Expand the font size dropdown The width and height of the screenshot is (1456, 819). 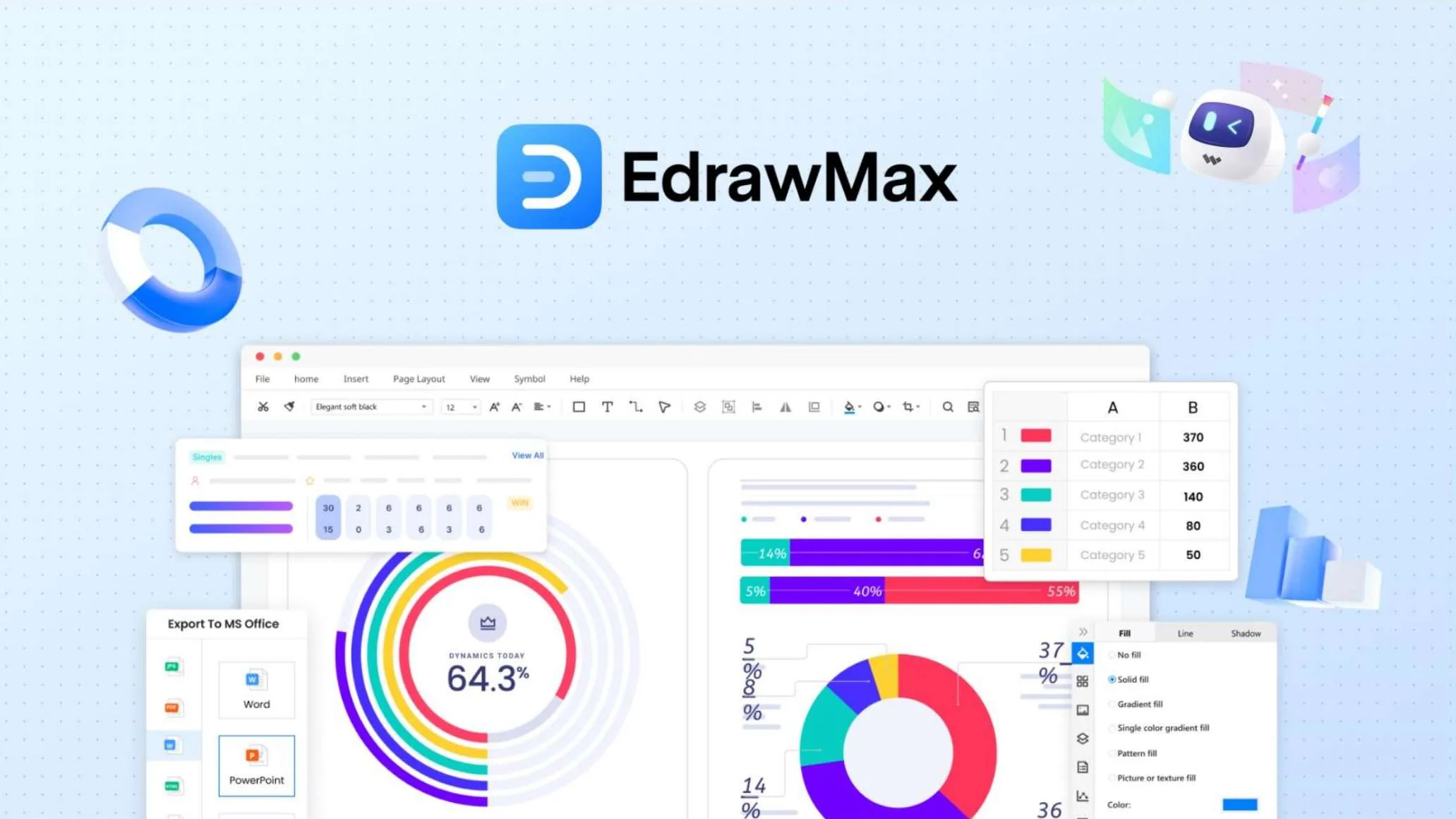point(475,406)
